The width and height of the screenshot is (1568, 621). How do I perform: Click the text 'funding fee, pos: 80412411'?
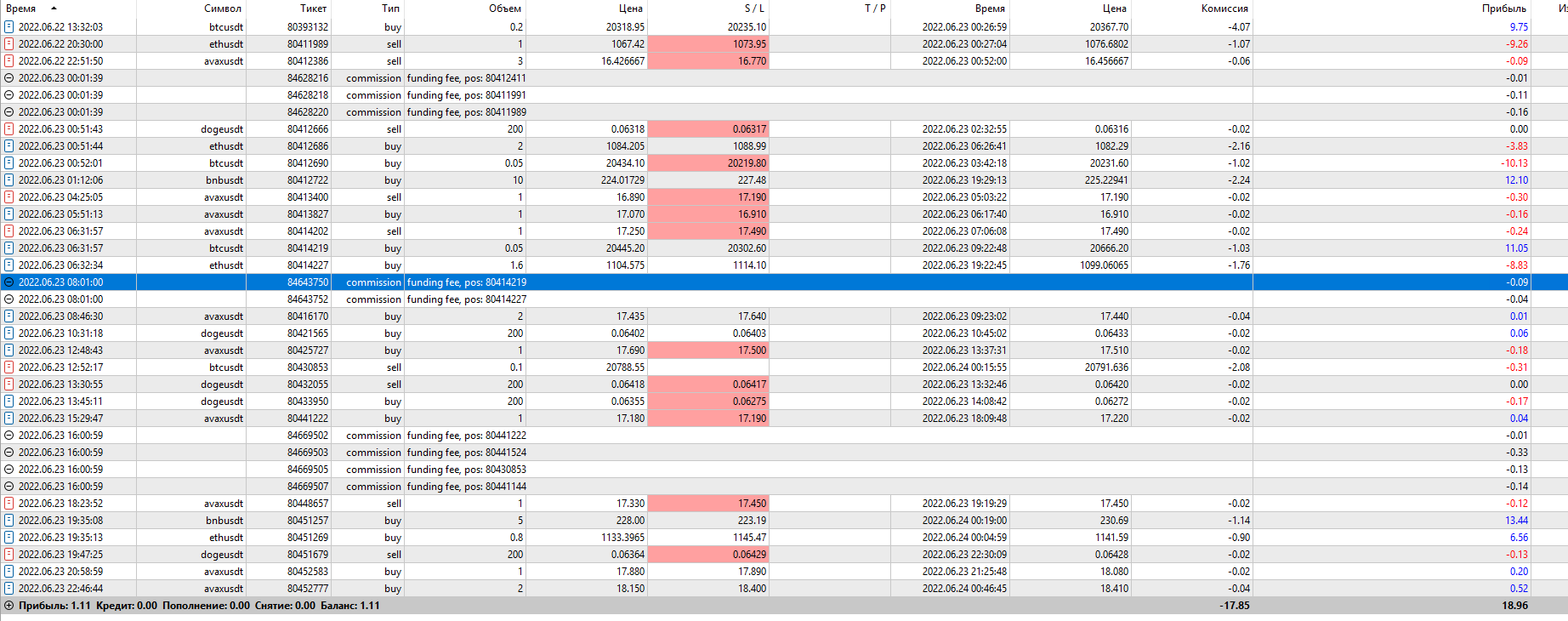click(466, 78)
